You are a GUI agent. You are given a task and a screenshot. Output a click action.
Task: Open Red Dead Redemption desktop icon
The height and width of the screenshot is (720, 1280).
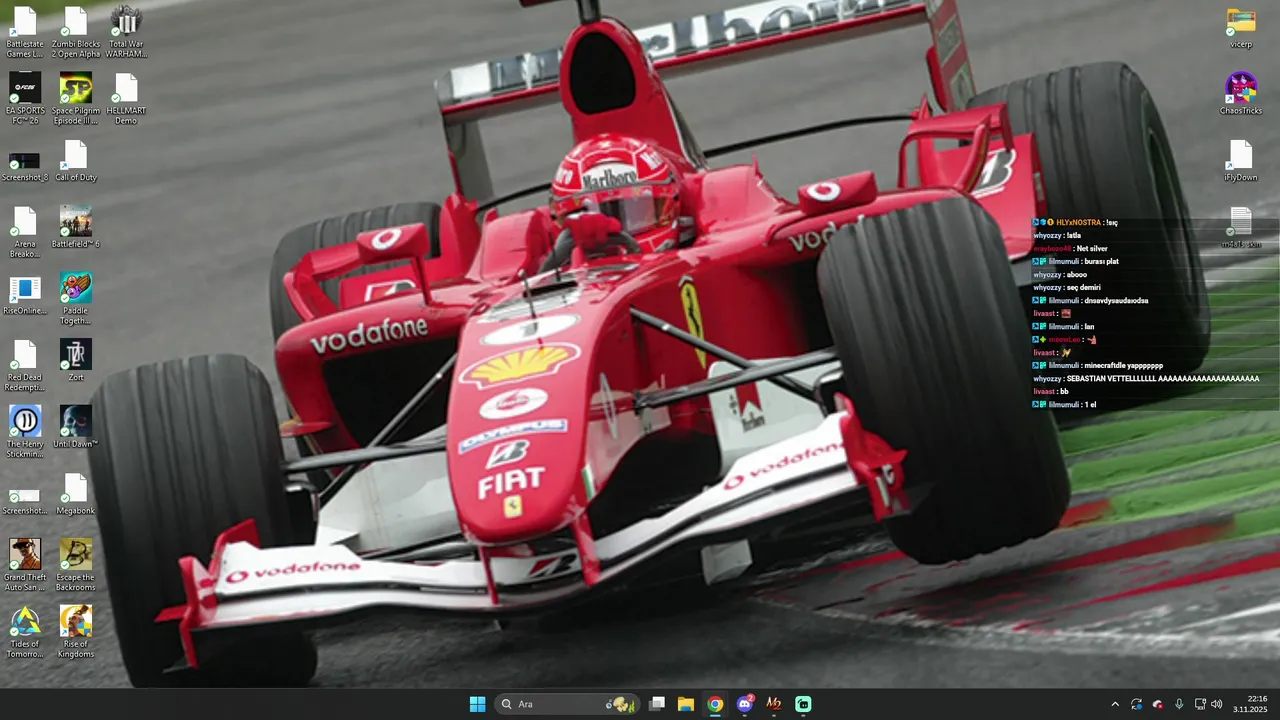tap(25, 366)
